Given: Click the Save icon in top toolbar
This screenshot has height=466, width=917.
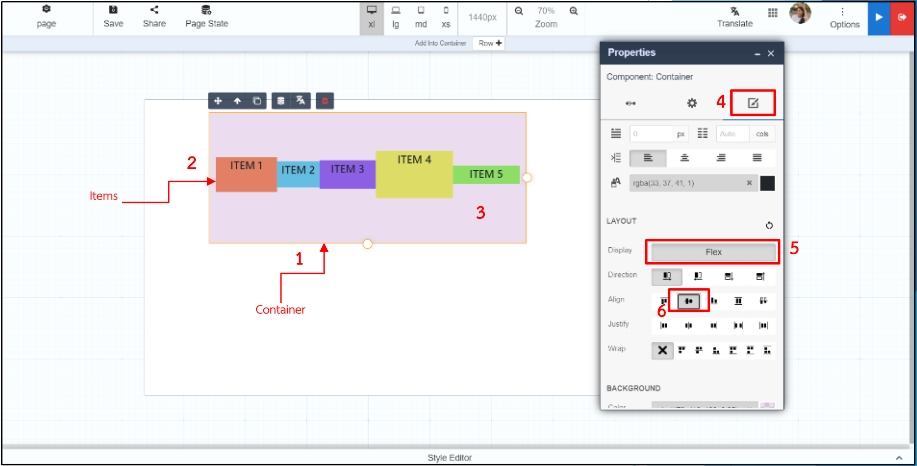Looking at the screenshot, I should point(113,10).
